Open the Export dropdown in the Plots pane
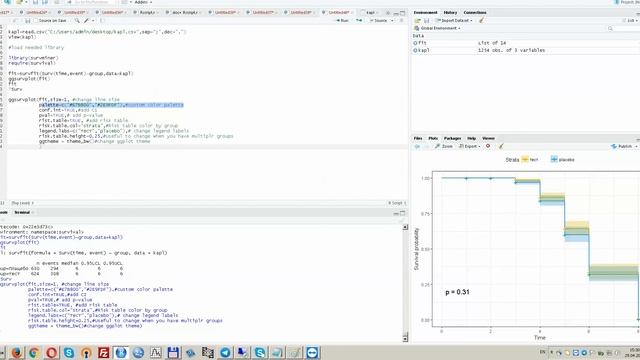This screenshot has height=360, width=640. tap(470, 146)
